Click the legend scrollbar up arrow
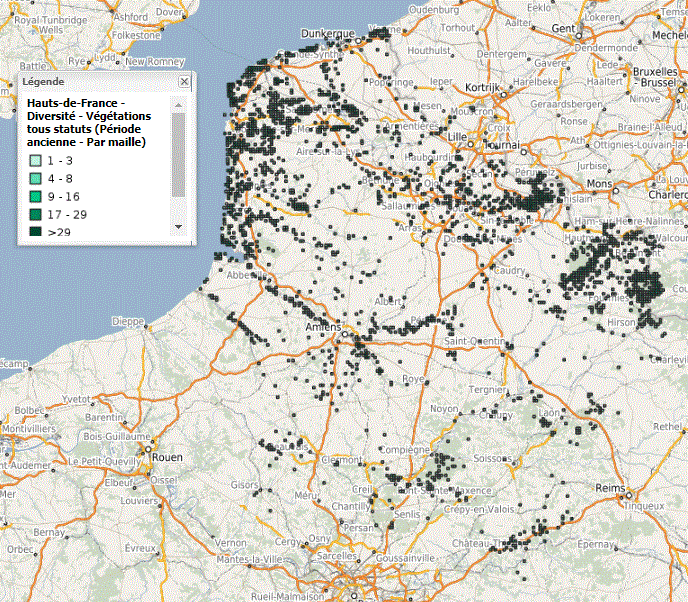 tap(179, 104)
